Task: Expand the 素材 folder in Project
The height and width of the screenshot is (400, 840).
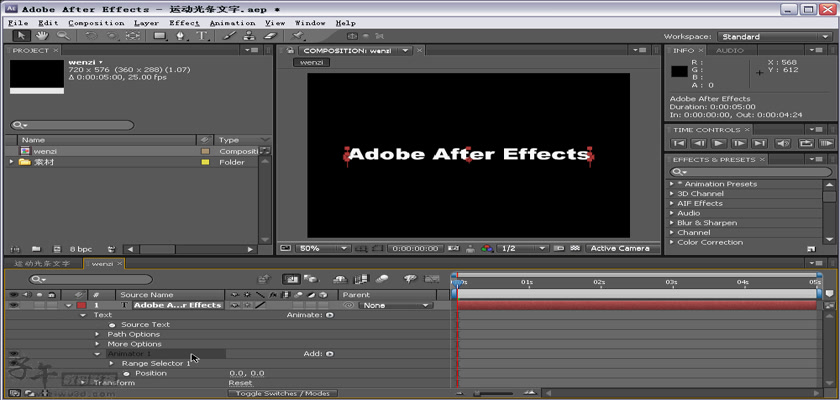Action: pos(12,162)
